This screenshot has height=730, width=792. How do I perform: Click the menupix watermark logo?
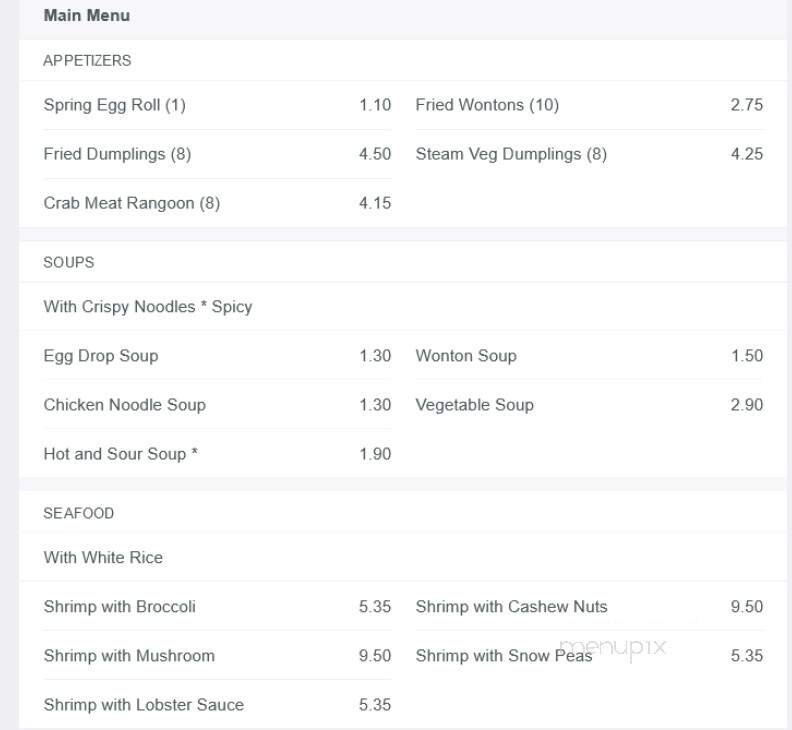[x=616, y=647]
